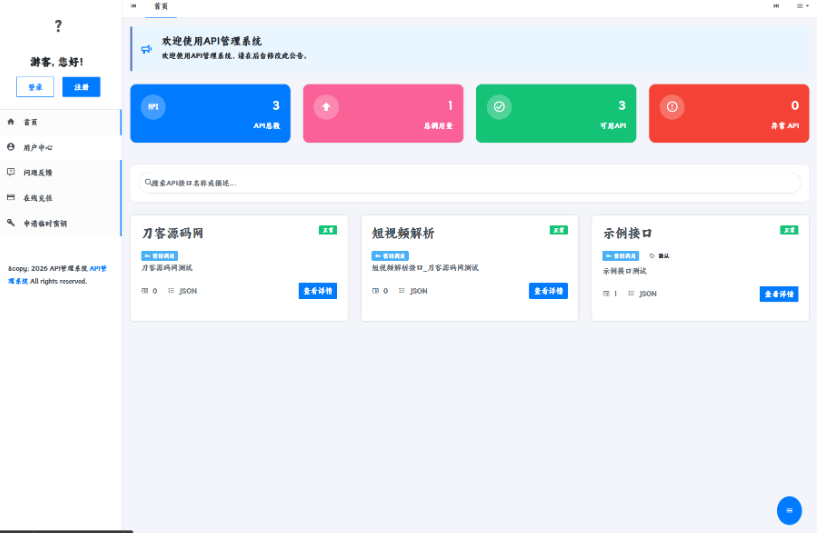Click the 短视频解析 card title
The width and height of the screenshot is (817, 533).
click(x=403, y=233)
